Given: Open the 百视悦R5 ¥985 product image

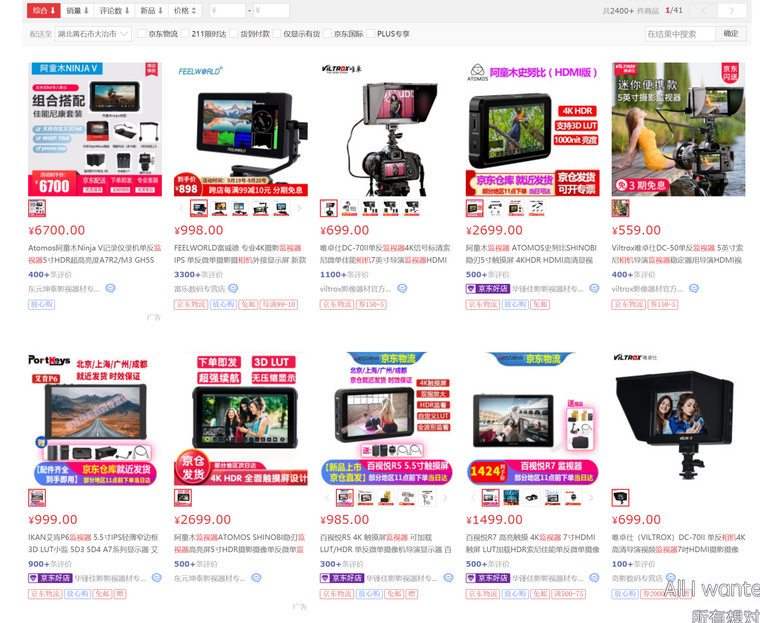Looking at the screenshot, I should tap(387, 419).
